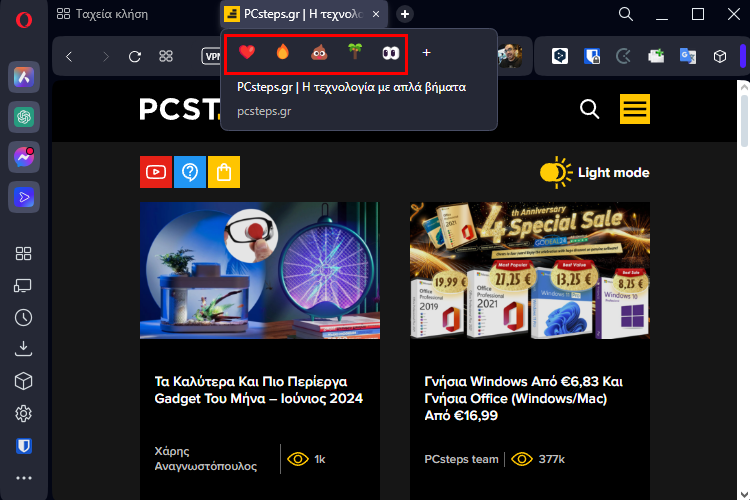The image size is (750, 500).
Task: Open ChatGPT in the sidebar
Action: (x=24, y=117)
